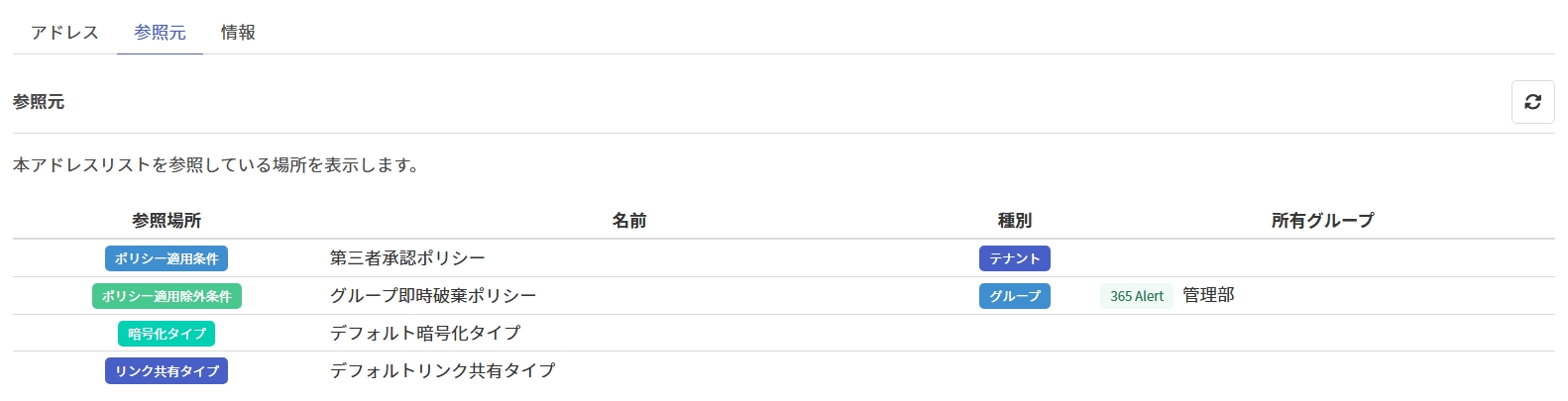Click the 種別 column header

(1014, 221)
